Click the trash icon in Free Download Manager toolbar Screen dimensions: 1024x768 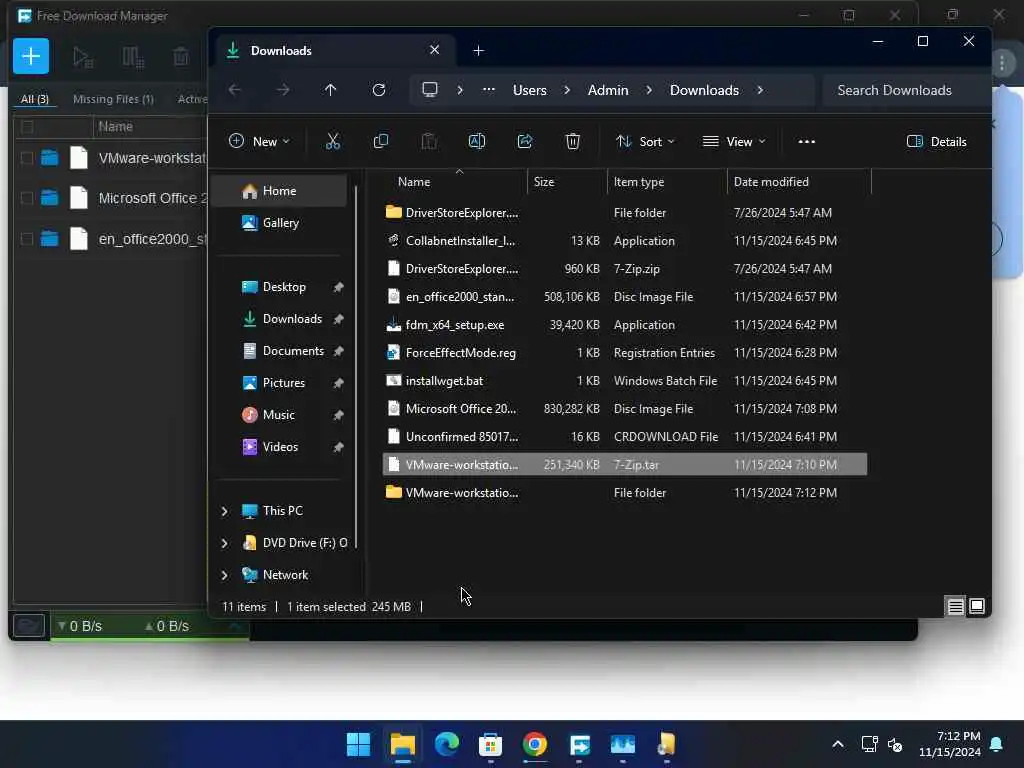pos(181,57)
